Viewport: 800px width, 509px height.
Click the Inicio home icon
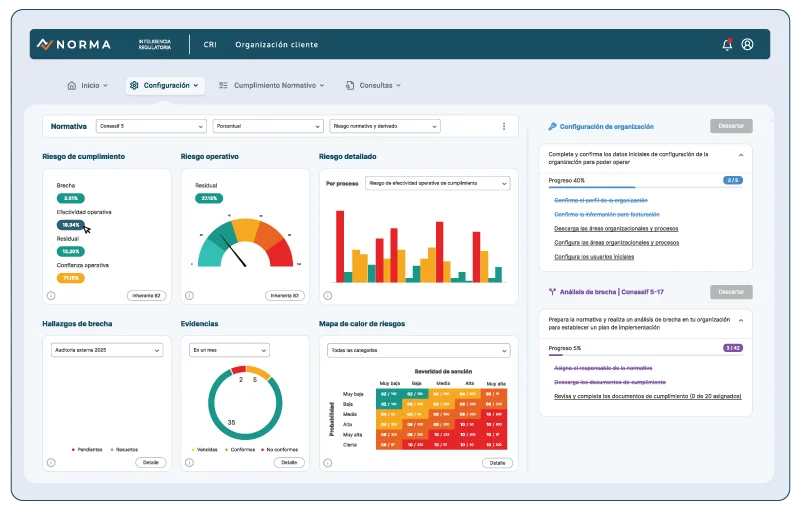(72, 85)
